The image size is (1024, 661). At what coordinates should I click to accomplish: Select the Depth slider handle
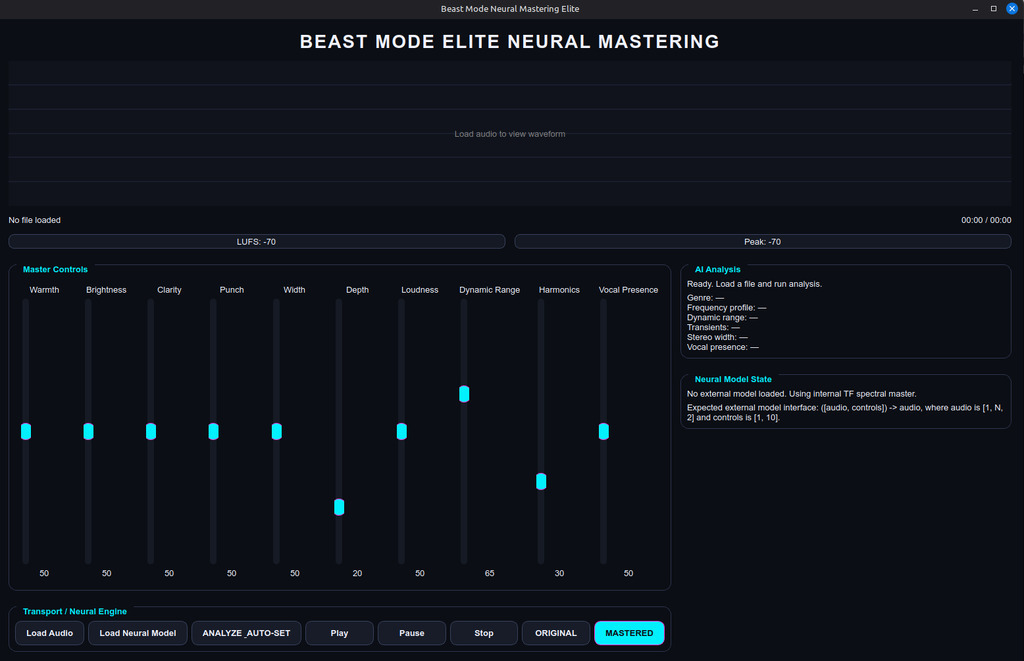[339, 507]
